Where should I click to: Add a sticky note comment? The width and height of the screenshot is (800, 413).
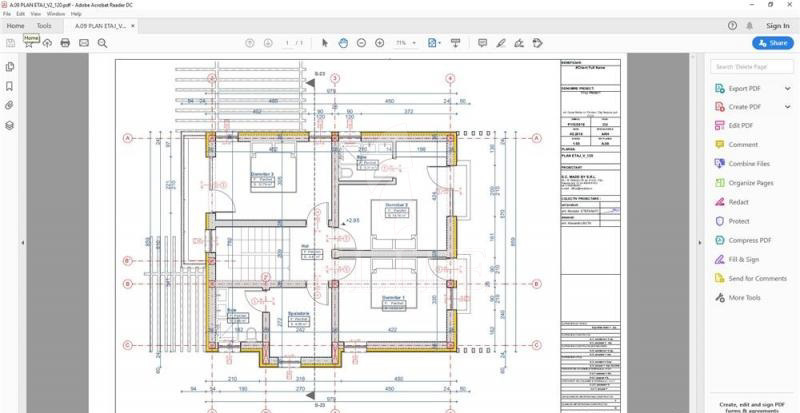482,43
